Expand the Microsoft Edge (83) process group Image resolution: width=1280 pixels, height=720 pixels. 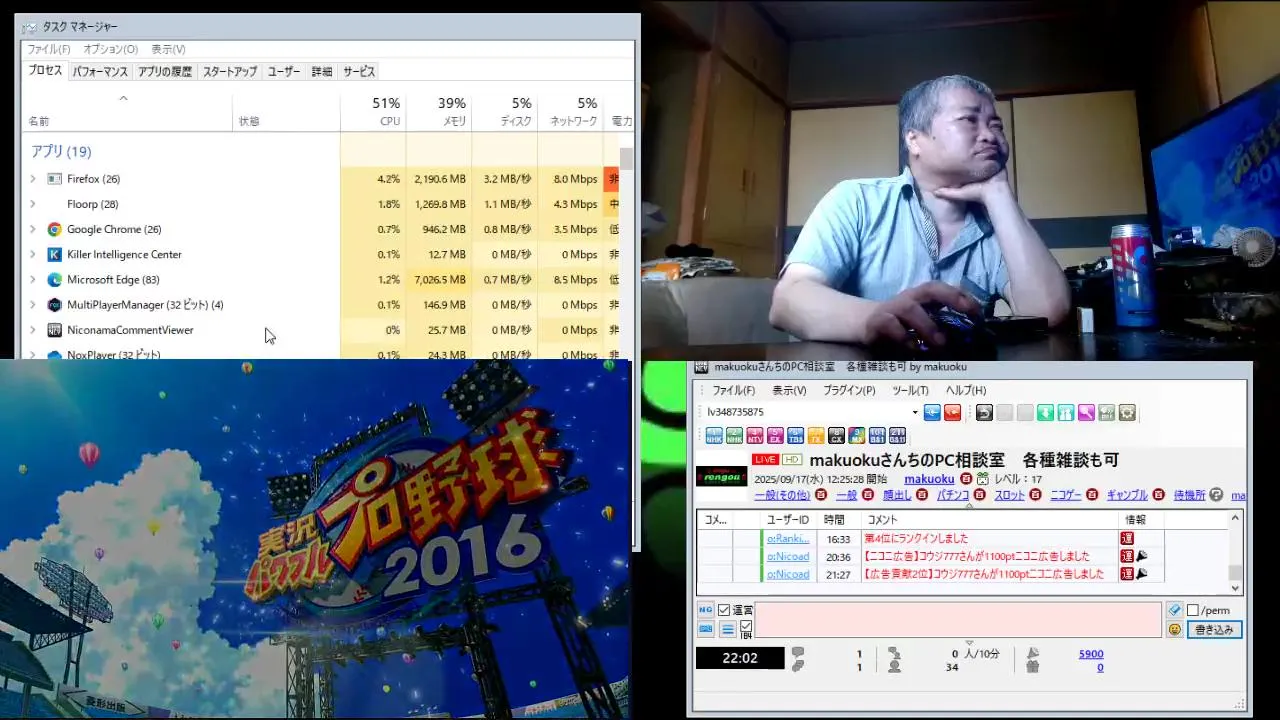point(32,279)
